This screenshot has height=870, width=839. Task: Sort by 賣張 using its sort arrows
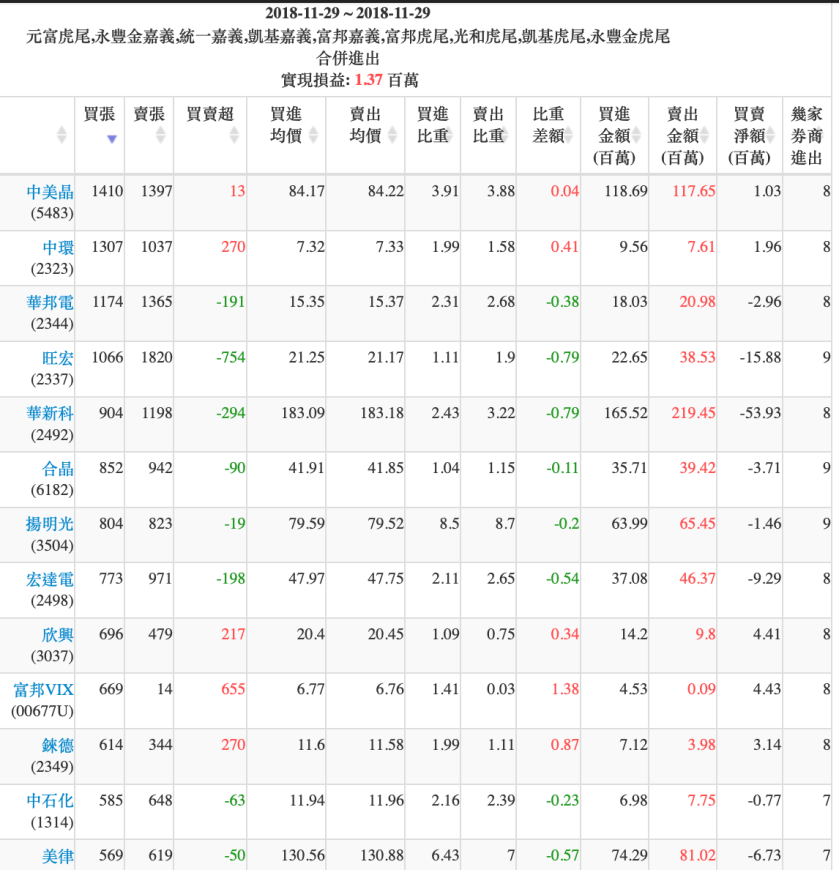pyautogui.click(x=161, y=135)
